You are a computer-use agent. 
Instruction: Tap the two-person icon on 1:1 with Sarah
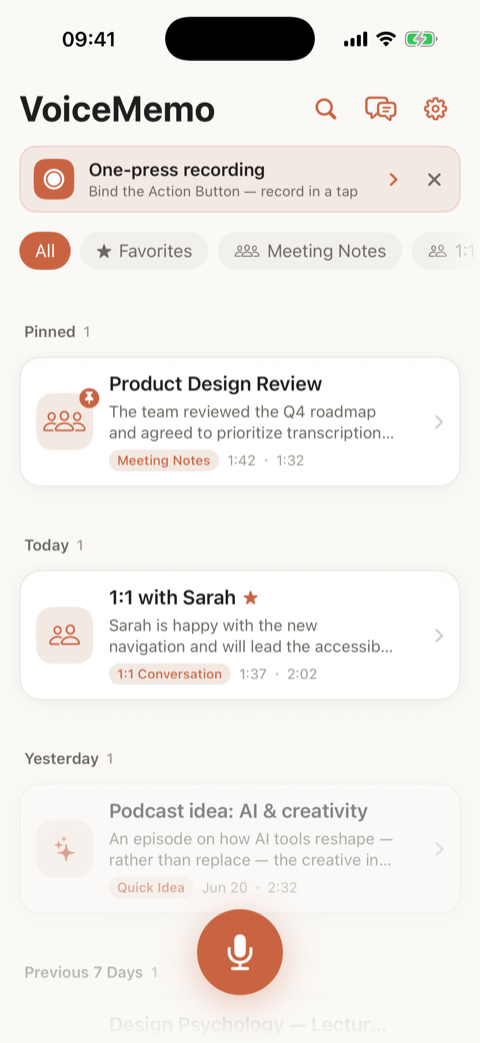click(64, 635)
